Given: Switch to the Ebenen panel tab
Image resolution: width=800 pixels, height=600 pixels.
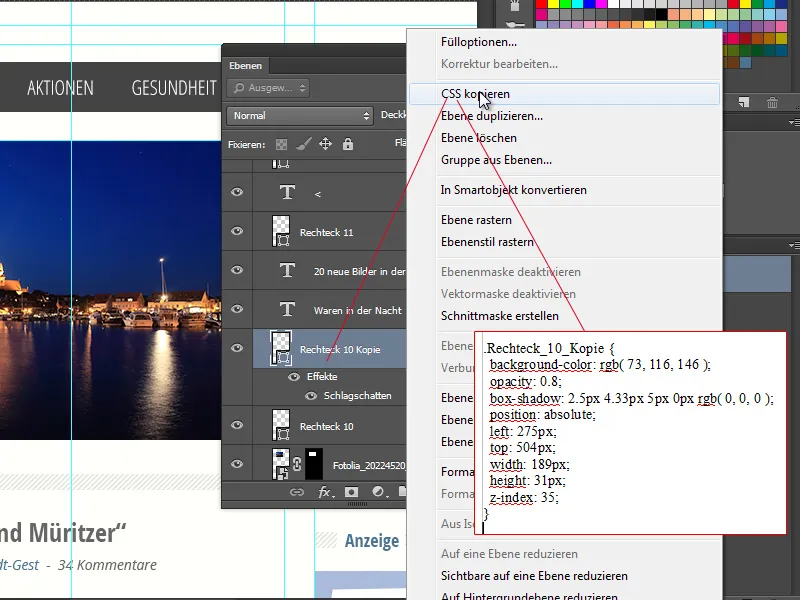Looking at the screenshot, I should (x=245, y=65).
